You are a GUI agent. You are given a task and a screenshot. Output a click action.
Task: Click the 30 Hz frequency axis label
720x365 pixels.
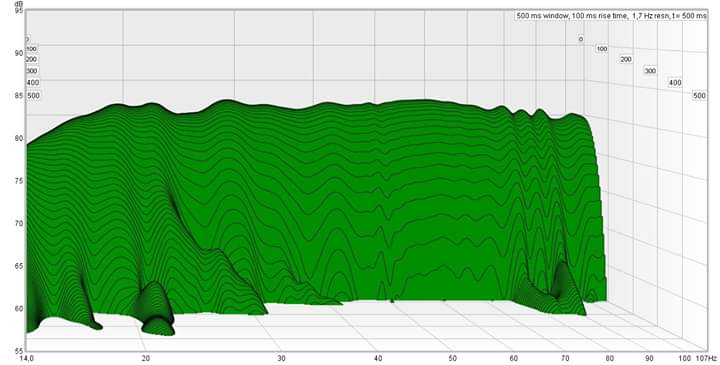click(x=281, y=358)
